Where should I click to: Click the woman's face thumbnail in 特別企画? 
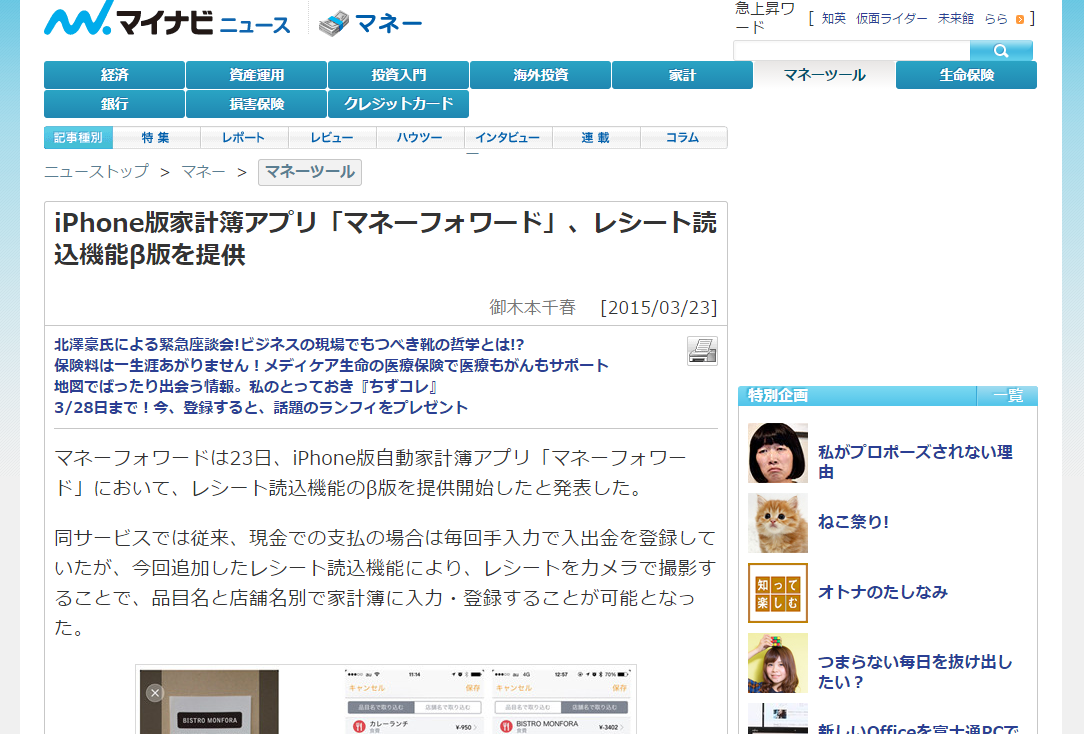click(x=778, y=453)
